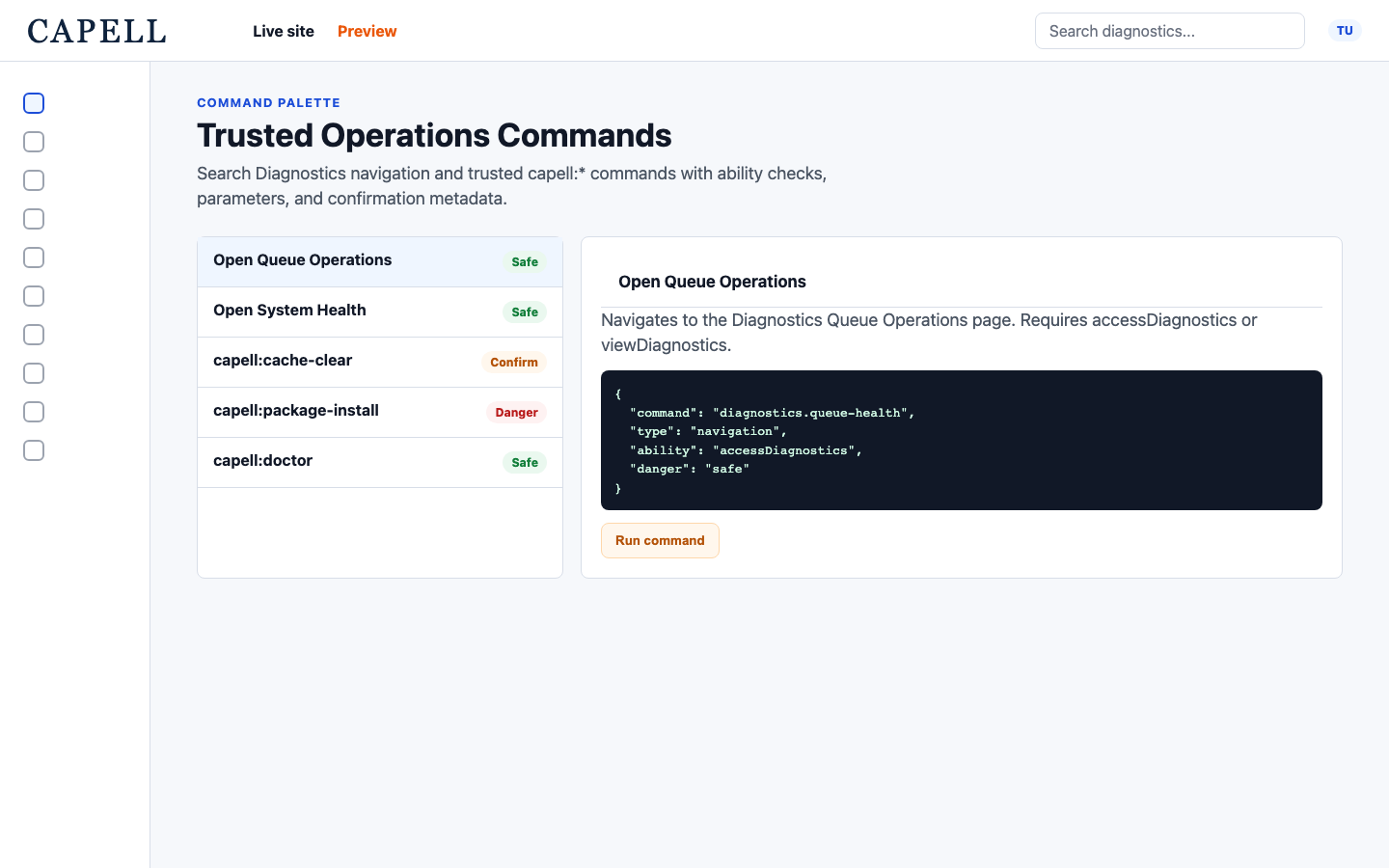This screenshot has width=1389, height=868.
Task: Click the "ability": "accessDiagnostics" code line
Action: [746, 450]
